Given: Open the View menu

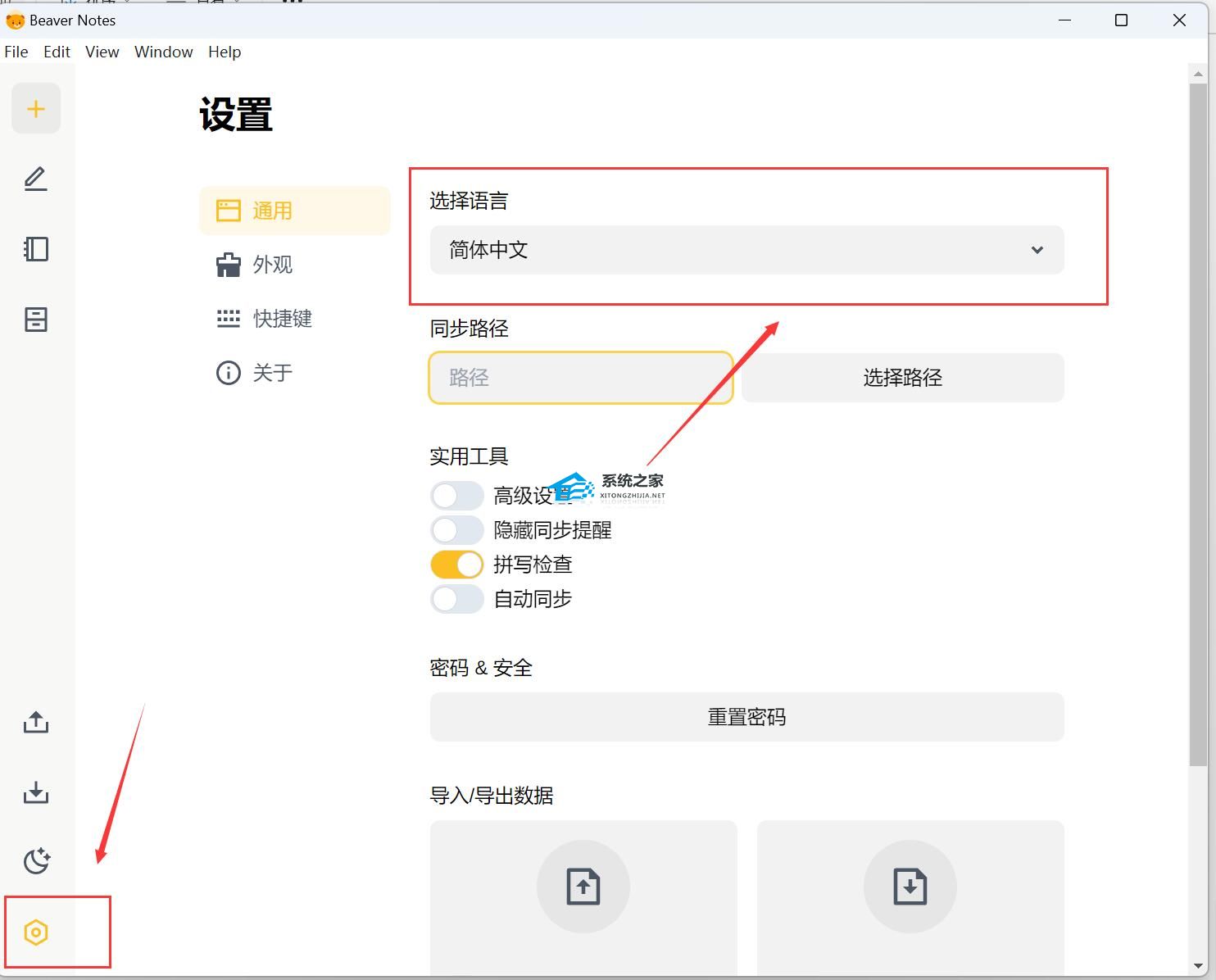Looking at the screenshot, I should click(102, 52).
